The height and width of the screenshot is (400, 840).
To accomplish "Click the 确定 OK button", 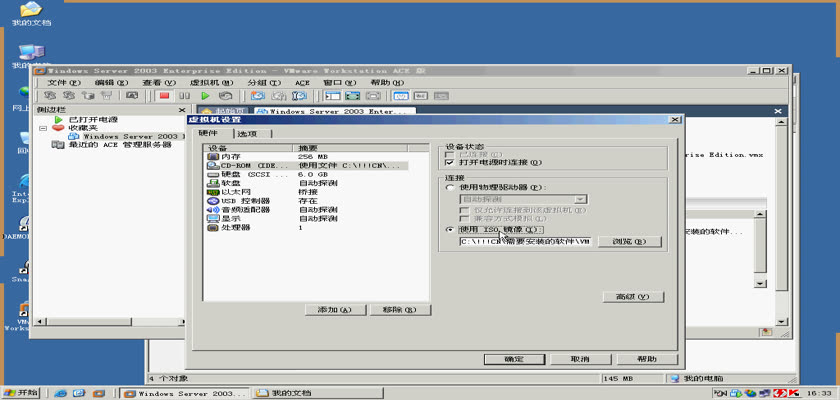I will (514, 359).
